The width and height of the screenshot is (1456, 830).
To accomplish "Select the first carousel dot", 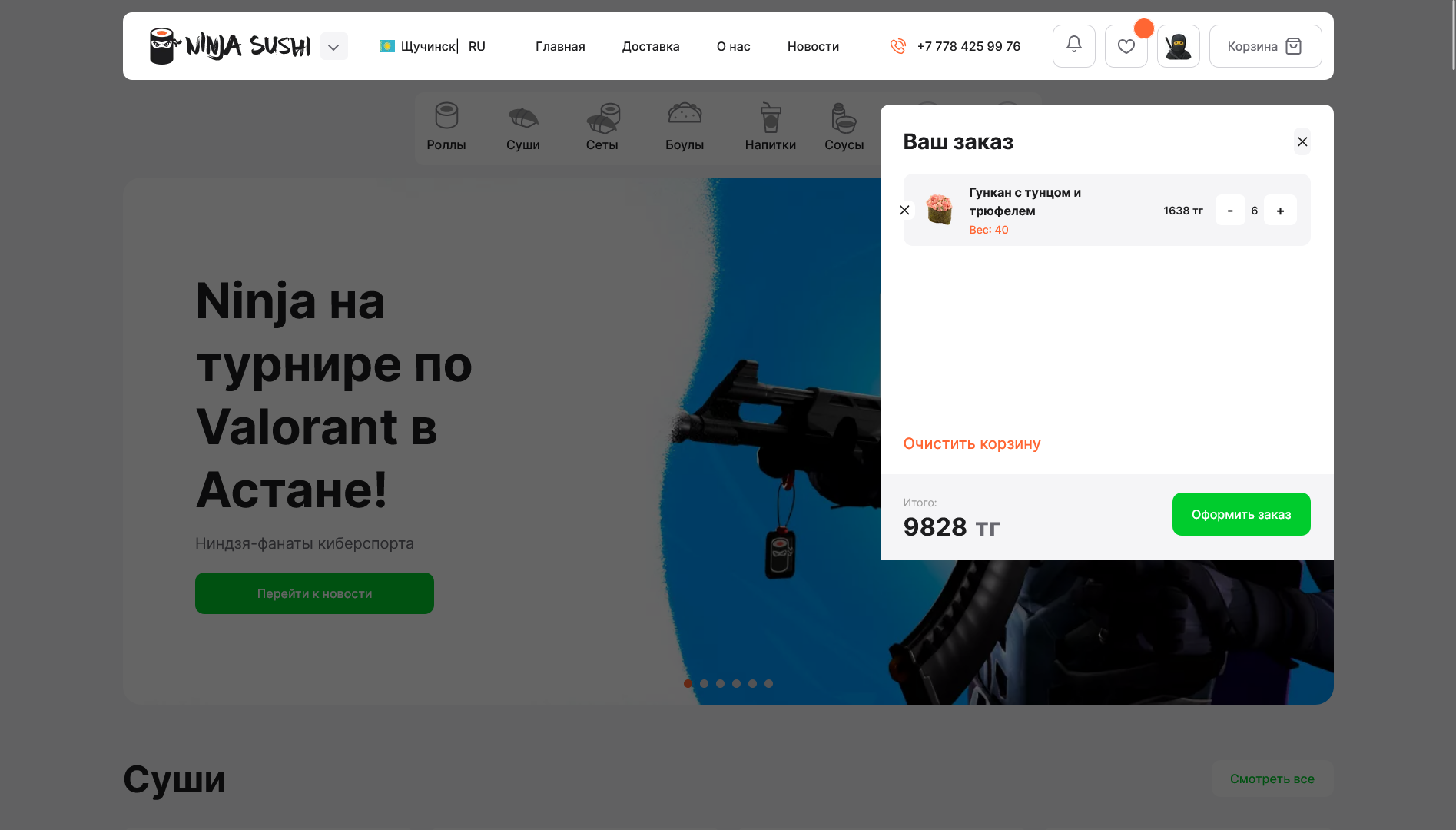I will click(688, 683).
